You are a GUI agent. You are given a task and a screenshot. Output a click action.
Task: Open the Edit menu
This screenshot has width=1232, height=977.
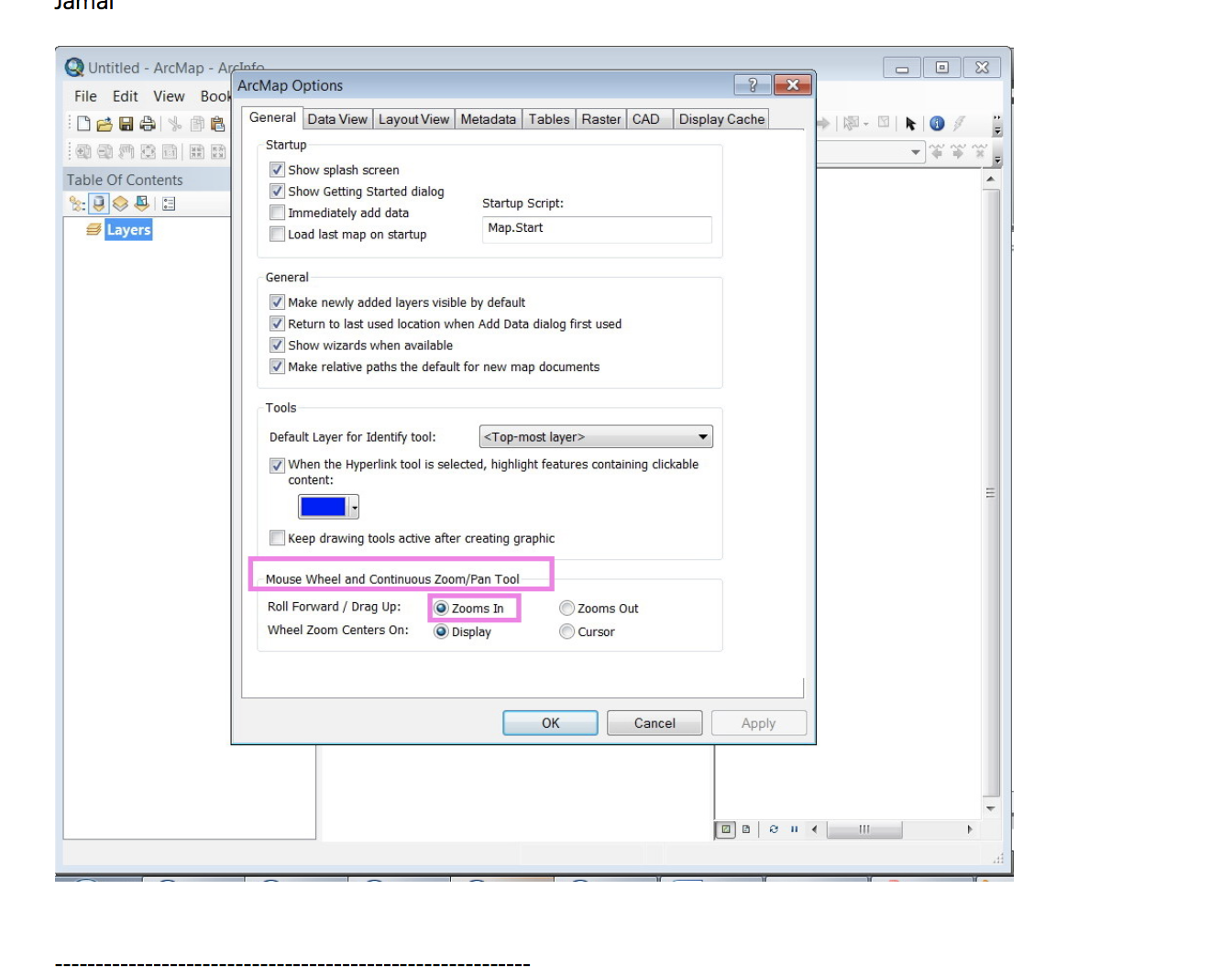click(126, 96)
